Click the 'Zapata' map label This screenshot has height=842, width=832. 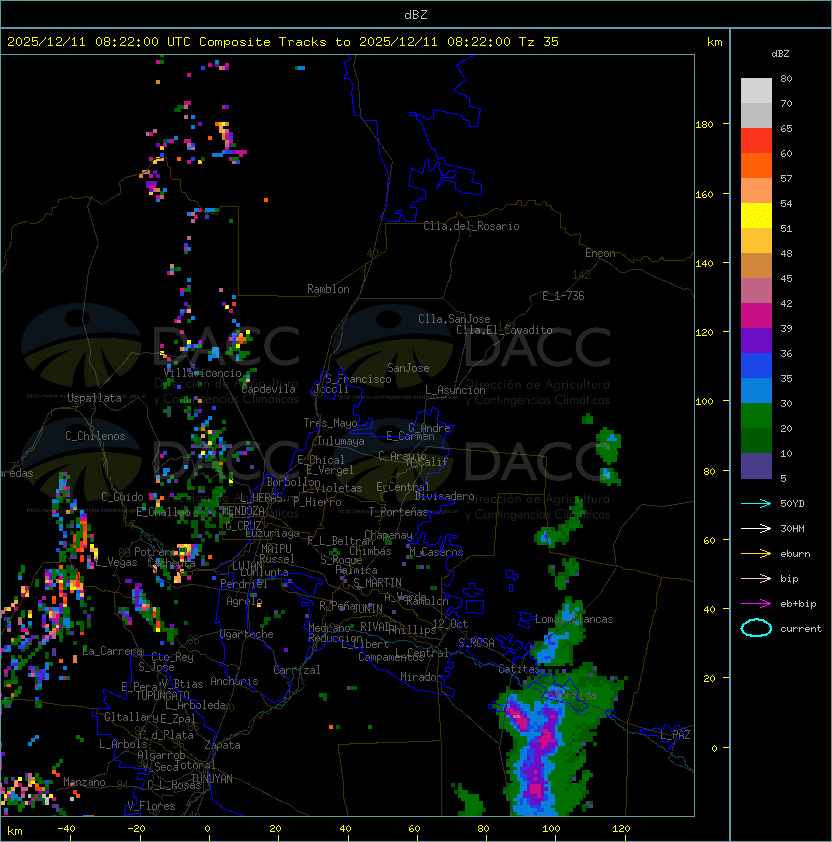click(x=222, y=745)
